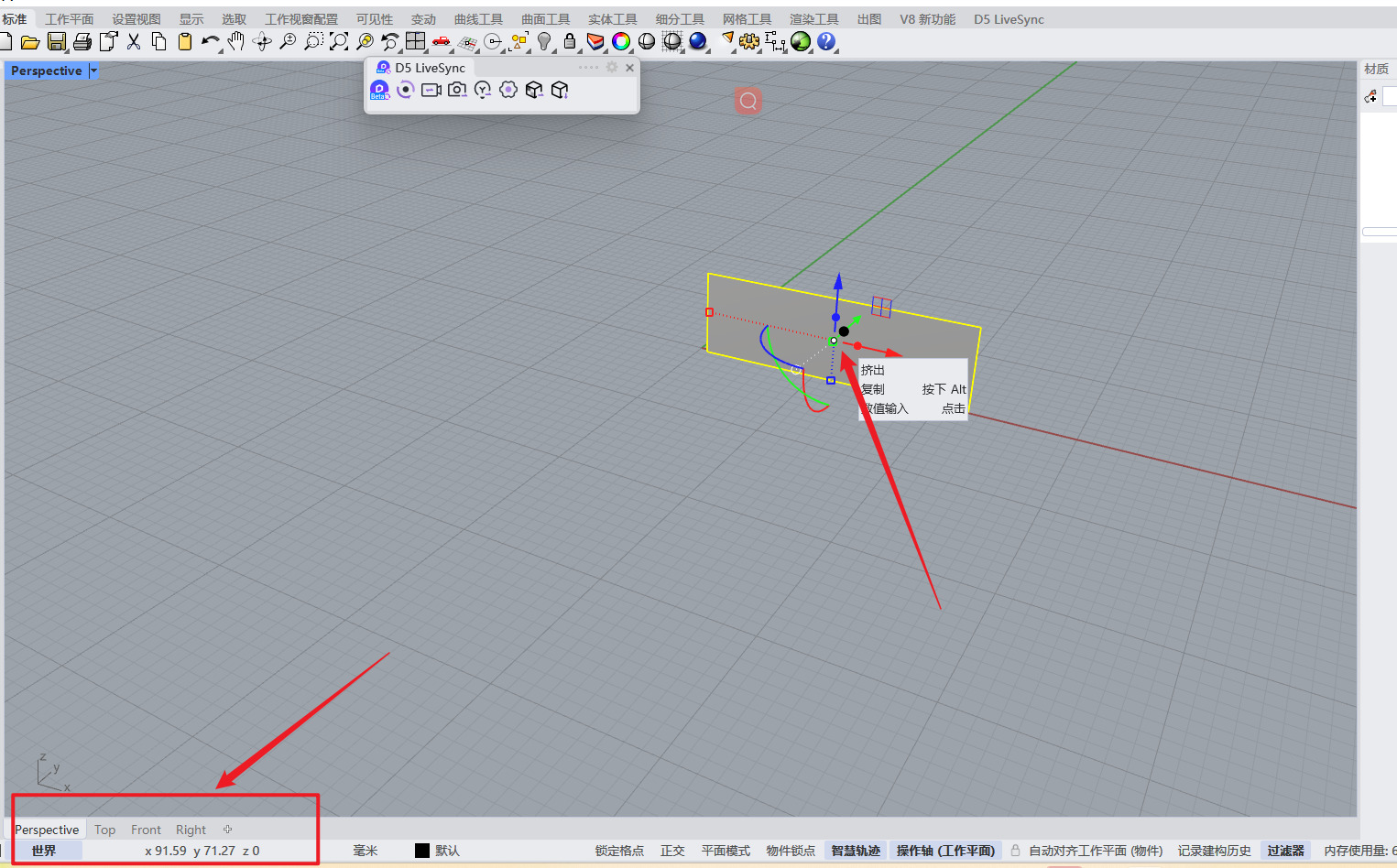This screenshot has width=1397, height=868.
Task: Click 挤出 in the gumball popup
Action: (873, 370)
